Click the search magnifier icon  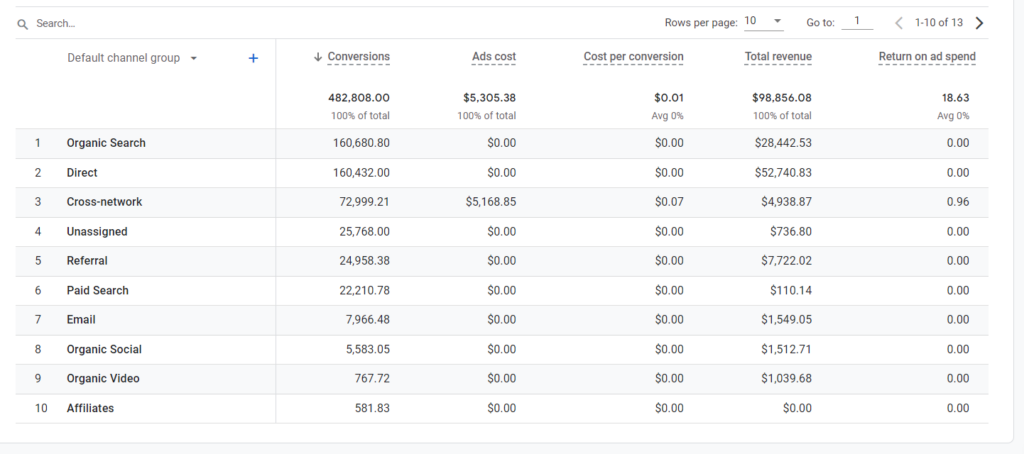[x=23, y=24]
